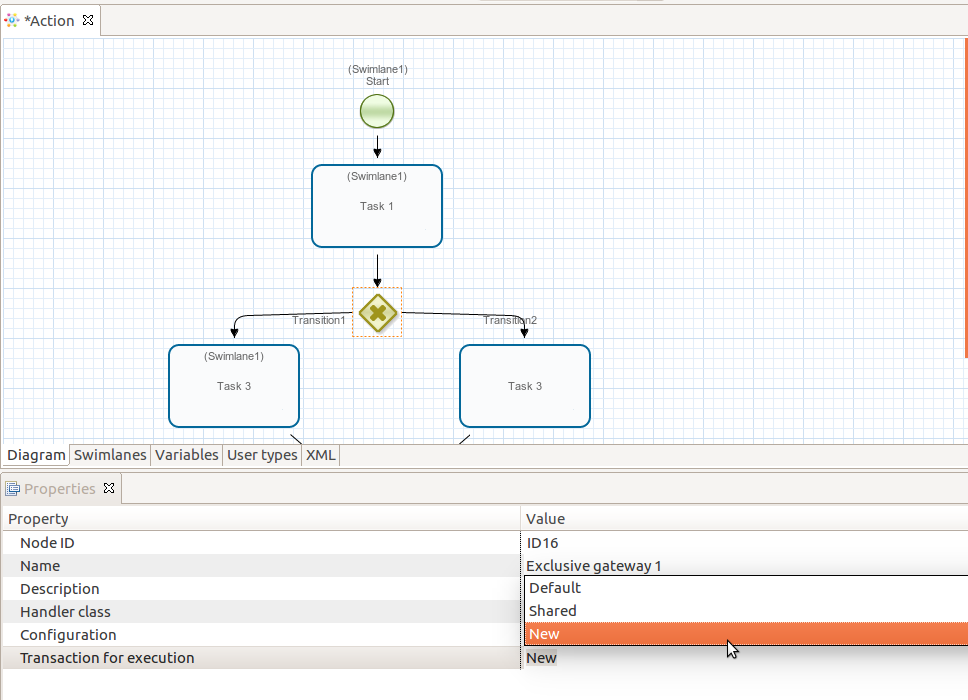The image size is (968, 700).
Task: Switch to the Swimlanes tab
Action: [x=109, y=455]
